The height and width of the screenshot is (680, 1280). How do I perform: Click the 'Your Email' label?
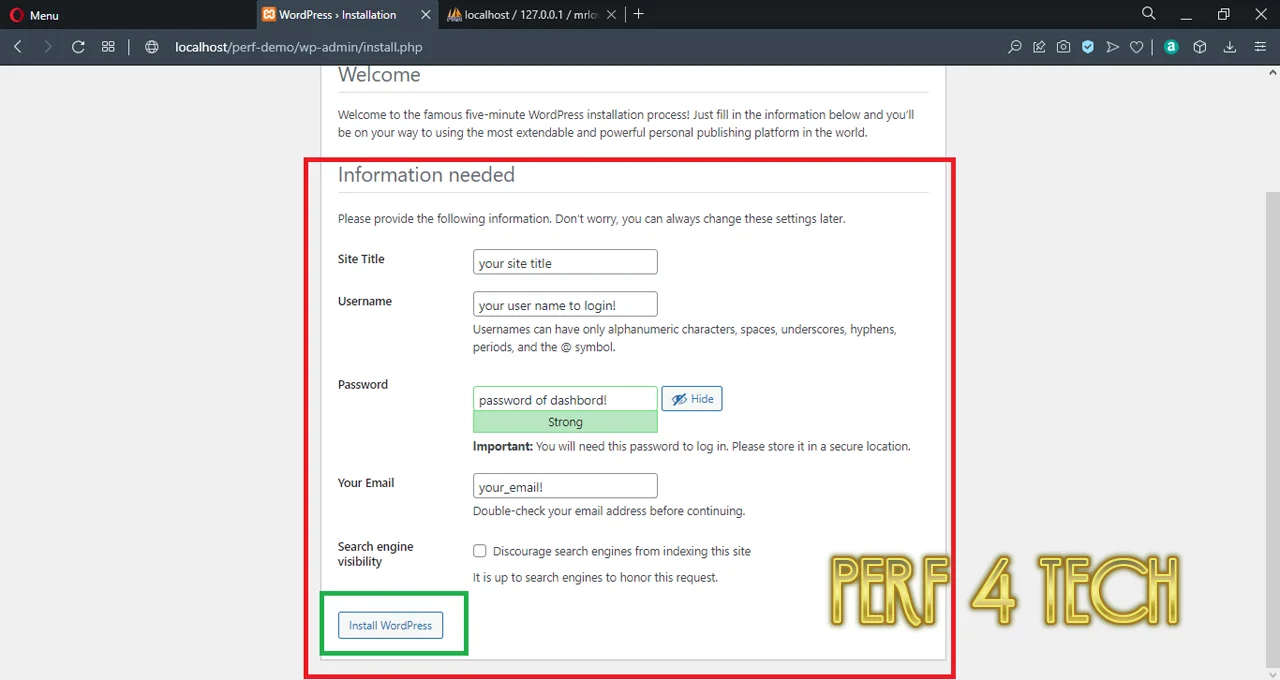(x=366, y=483)
